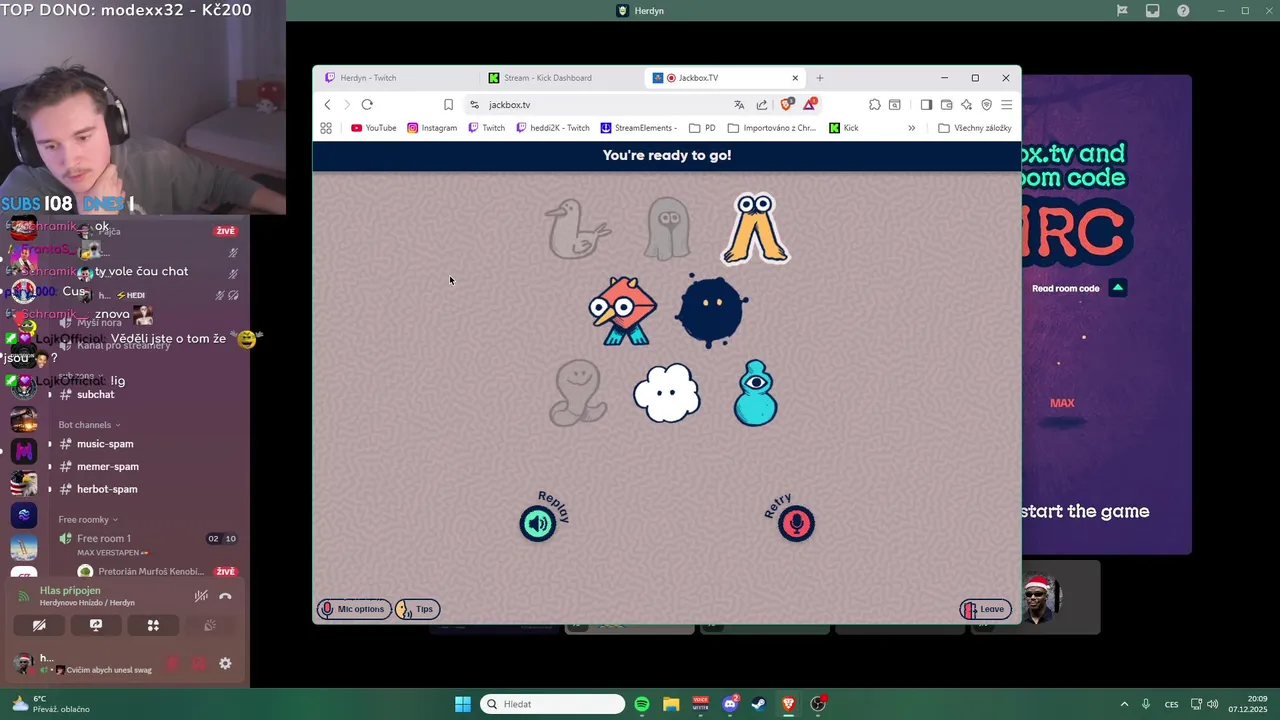Reload the jackbox.tv page
This screenshot has height=720, width=1280.
pyautogui.click(x=367, y=105)
